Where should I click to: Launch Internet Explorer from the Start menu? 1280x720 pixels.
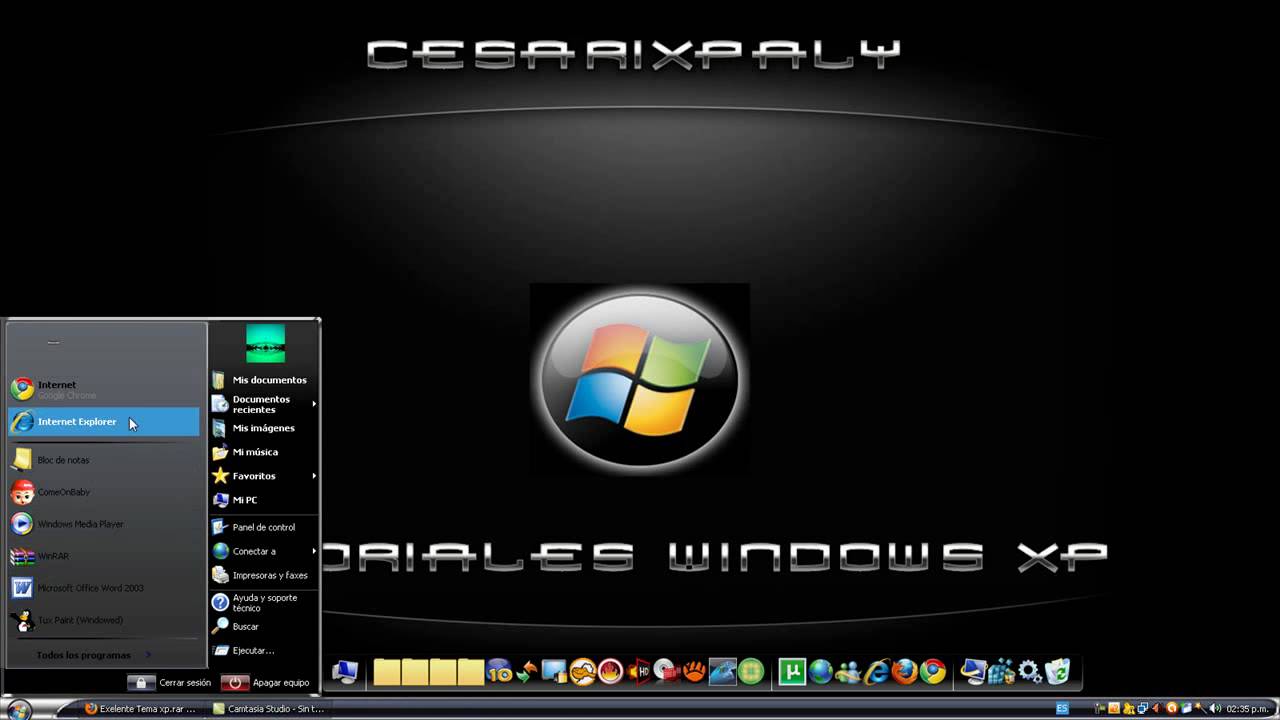(103, 422)
